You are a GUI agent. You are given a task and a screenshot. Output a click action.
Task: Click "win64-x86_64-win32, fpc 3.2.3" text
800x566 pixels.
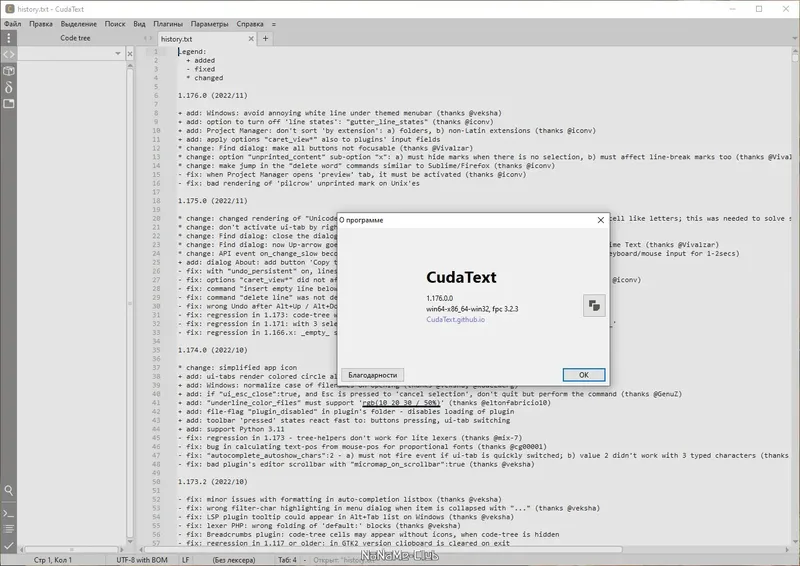(472, 309)
